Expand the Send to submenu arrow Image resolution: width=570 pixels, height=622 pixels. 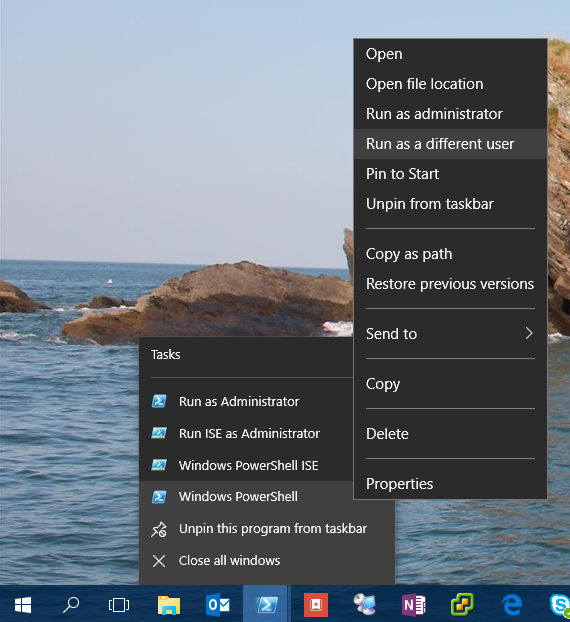pos(529,333)
